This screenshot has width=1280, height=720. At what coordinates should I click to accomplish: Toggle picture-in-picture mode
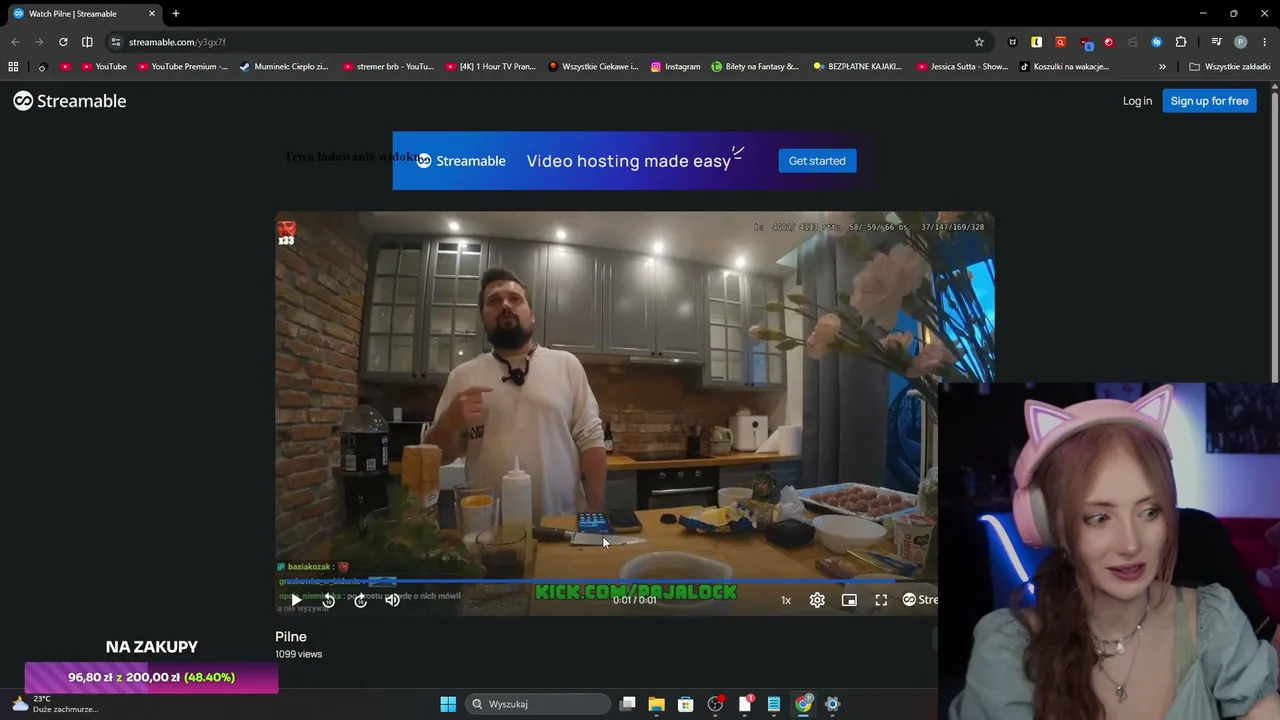click(x=849, y=600)
